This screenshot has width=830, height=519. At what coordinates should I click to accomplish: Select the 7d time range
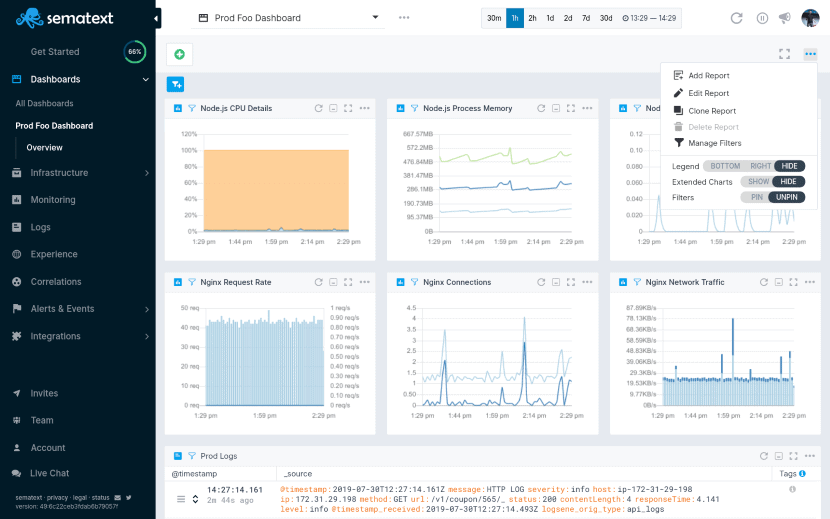(x=586, y=18)
